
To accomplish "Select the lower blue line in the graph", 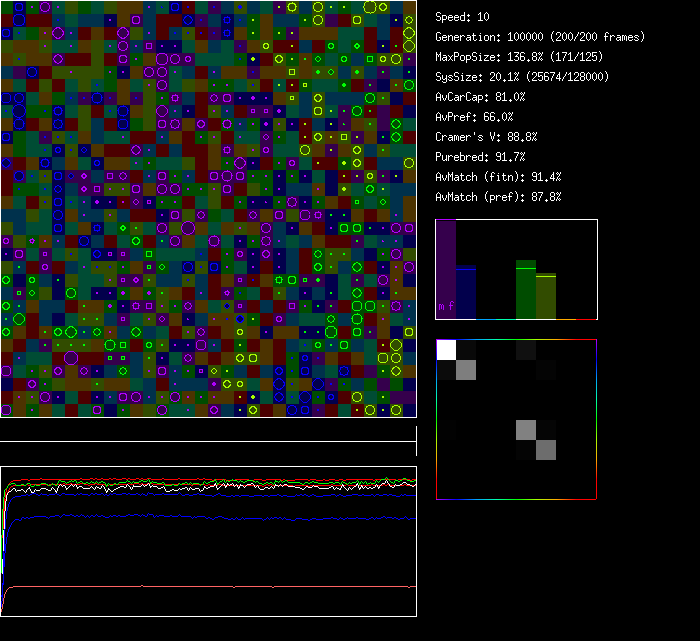I will [x=200, y=517].
